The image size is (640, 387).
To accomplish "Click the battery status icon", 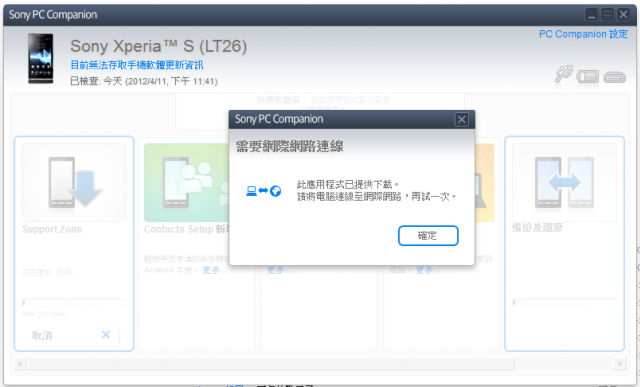I will 588,76.
